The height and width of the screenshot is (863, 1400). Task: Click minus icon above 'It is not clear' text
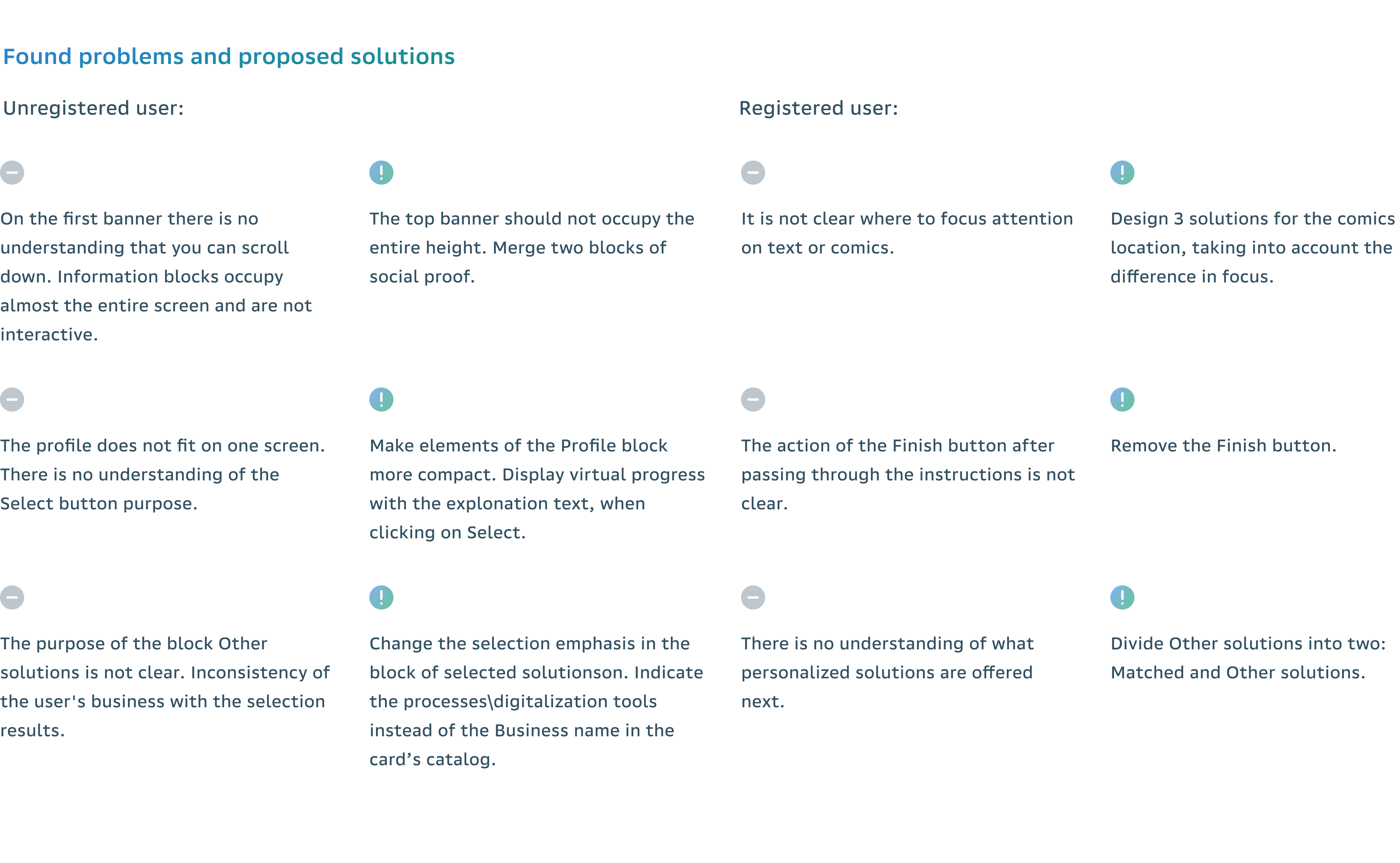(753, 172)
